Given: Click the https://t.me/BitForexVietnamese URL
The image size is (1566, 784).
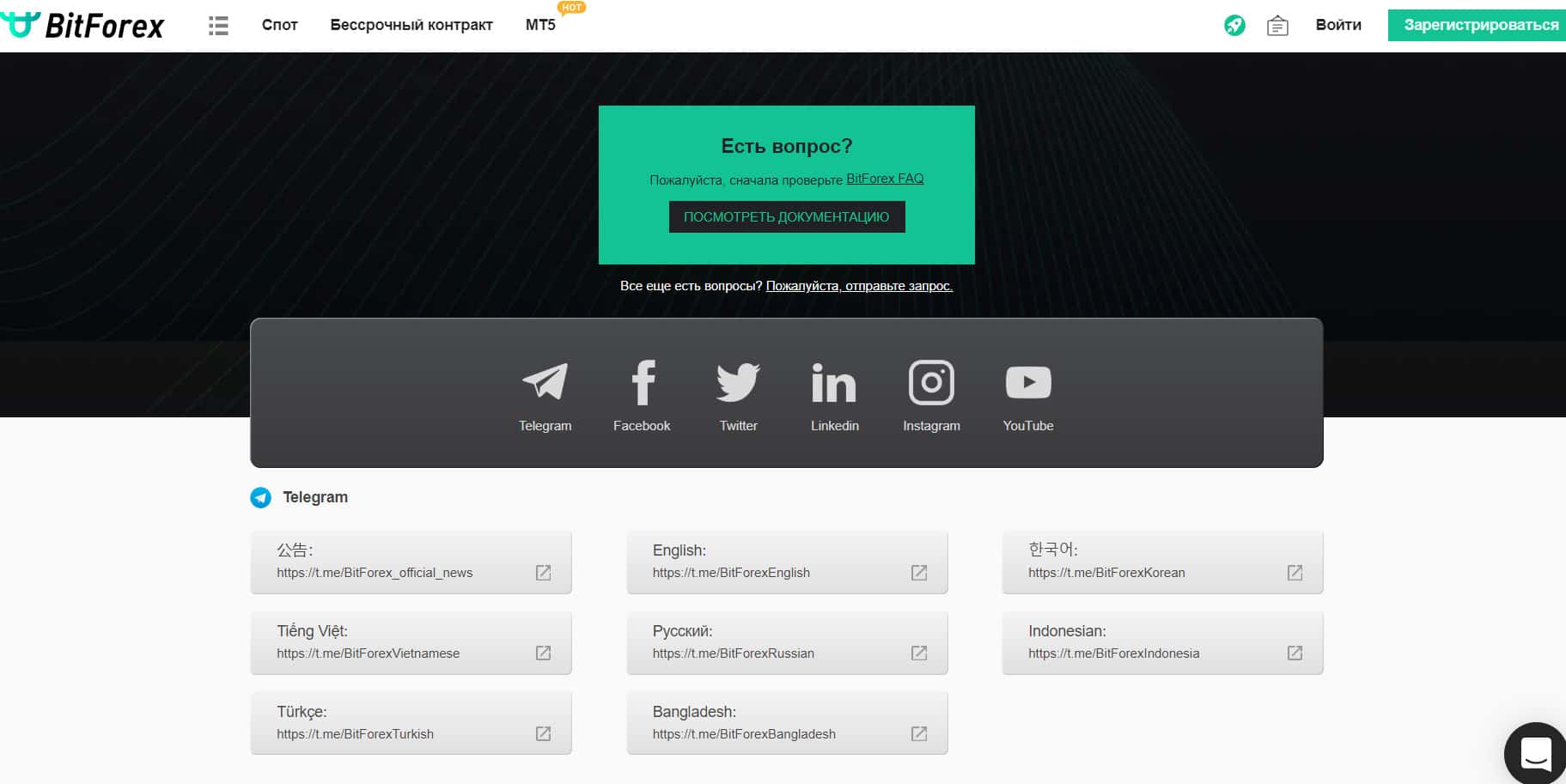Looking at the screenshot, I should (x=368, y=653).
